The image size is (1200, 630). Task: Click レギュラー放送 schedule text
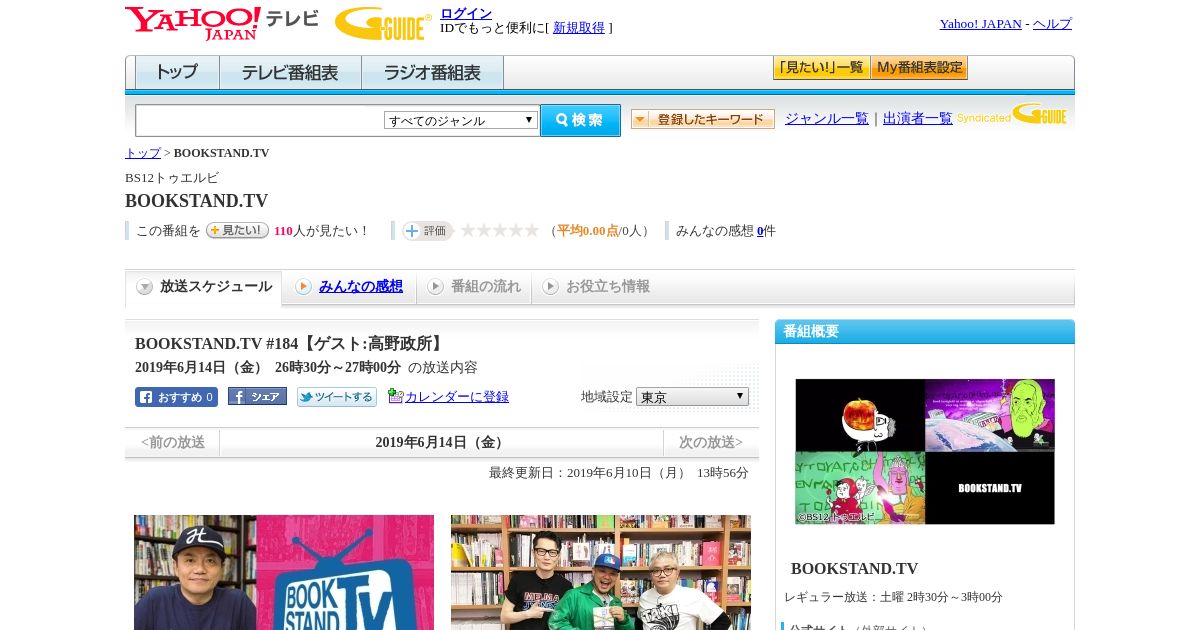tap(893, 597)
